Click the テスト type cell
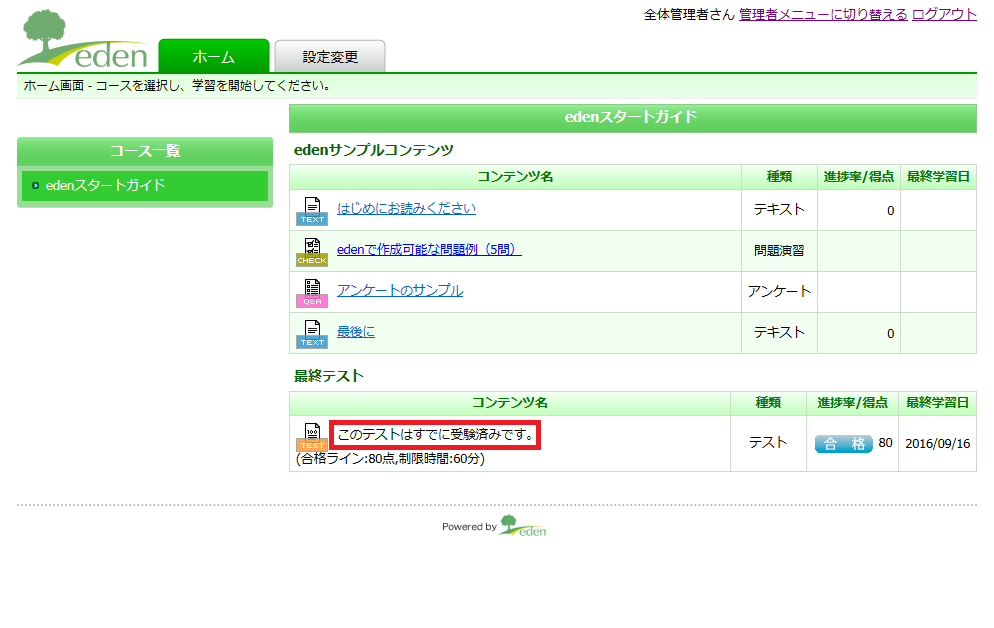Screen dimensions: 994x628 click(x=768, y=443)
